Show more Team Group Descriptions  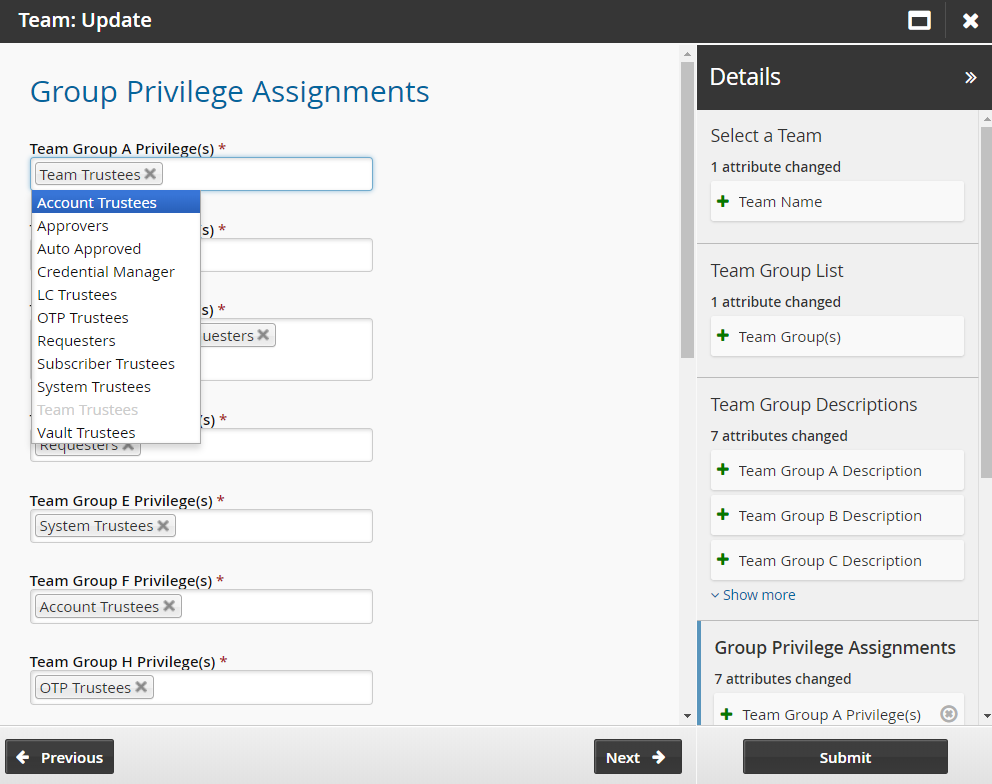click(x=753, y=595)
